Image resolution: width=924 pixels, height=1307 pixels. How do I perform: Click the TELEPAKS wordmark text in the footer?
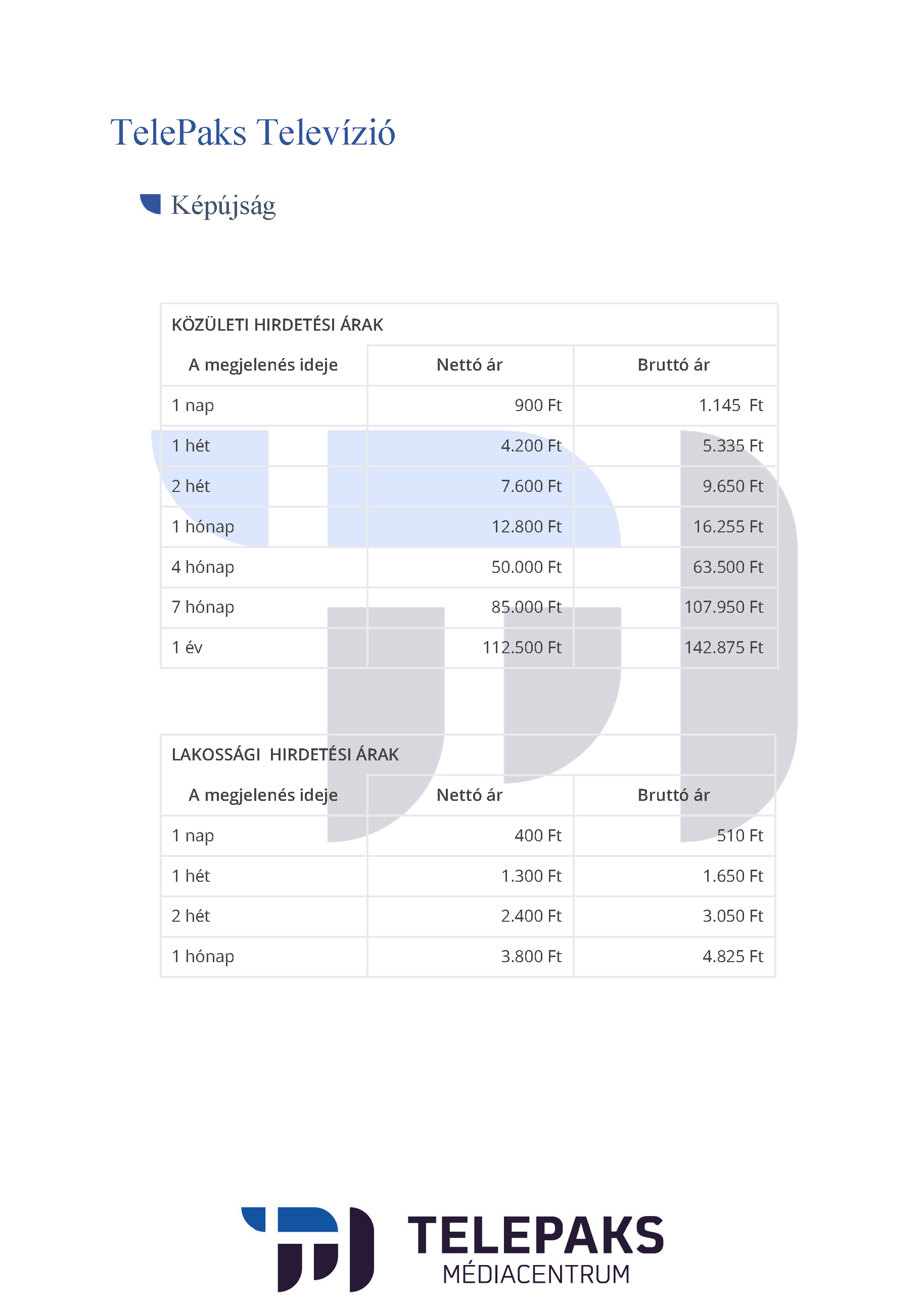point(535,1235)
